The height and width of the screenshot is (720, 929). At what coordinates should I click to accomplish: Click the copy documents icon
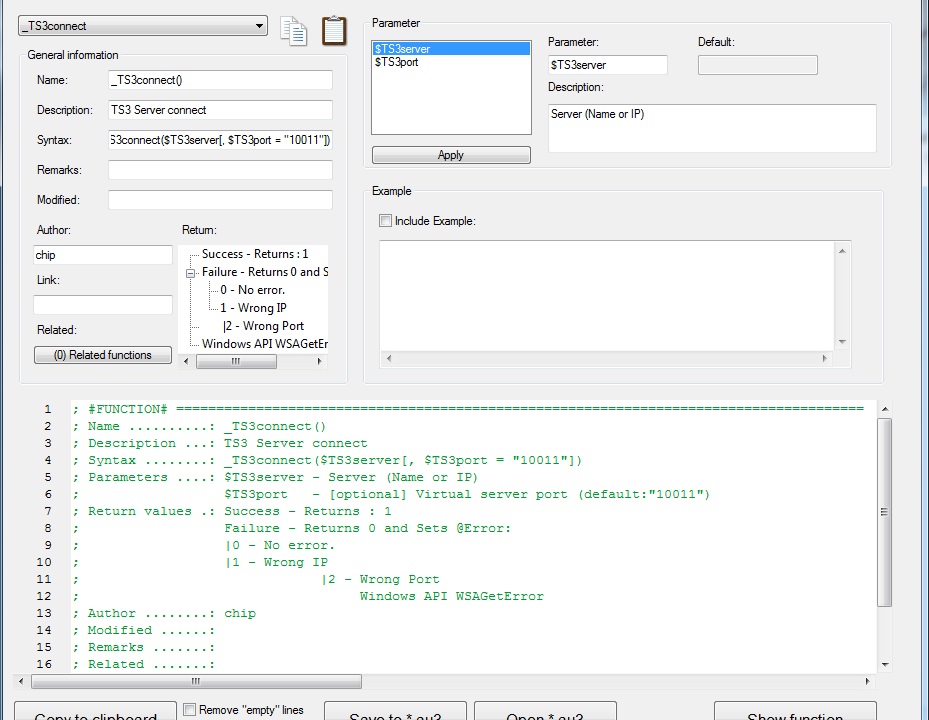pos(293,31)
